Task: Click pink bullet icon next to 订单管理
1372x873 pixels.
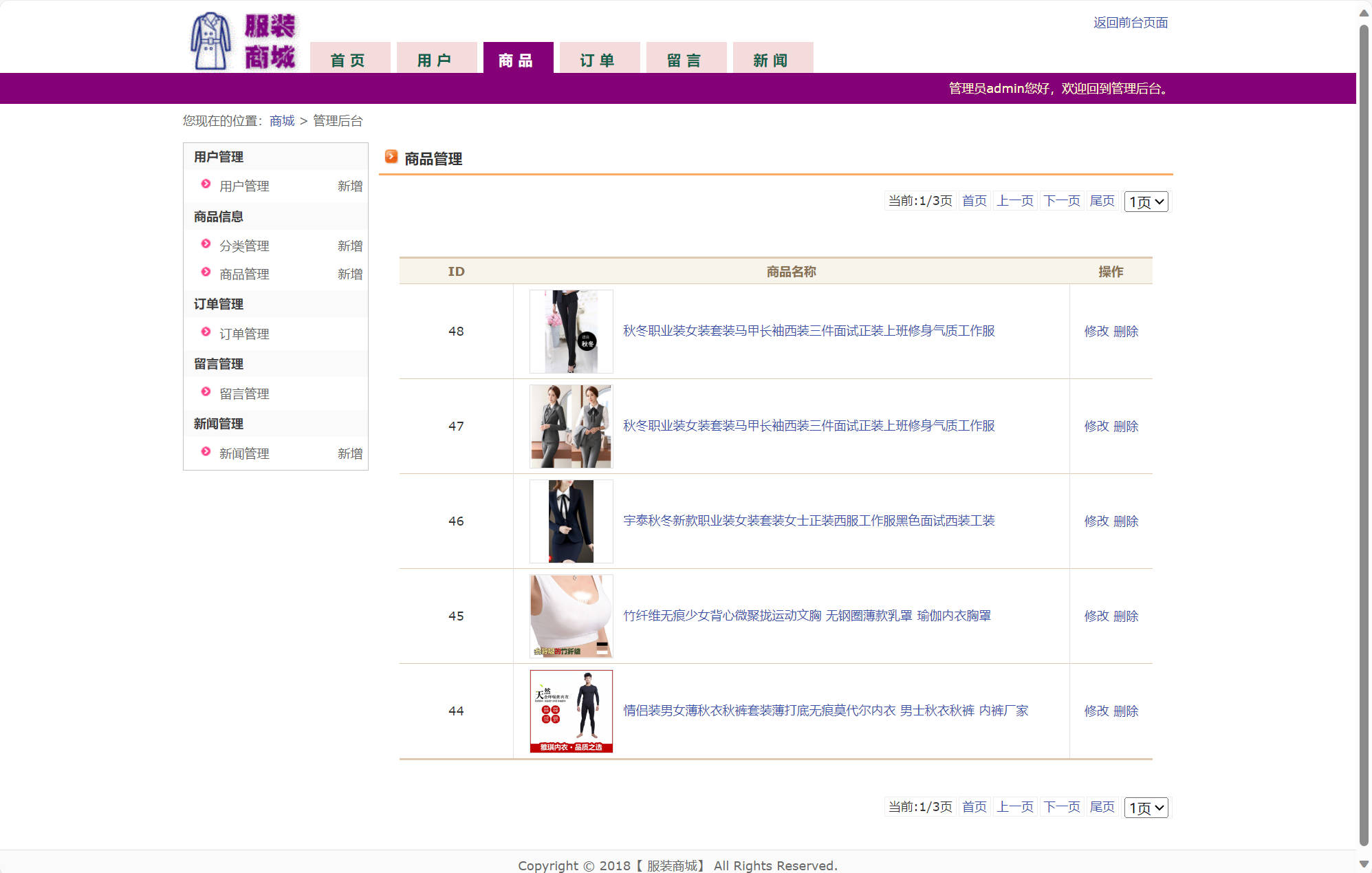Action: click(206, 332)
